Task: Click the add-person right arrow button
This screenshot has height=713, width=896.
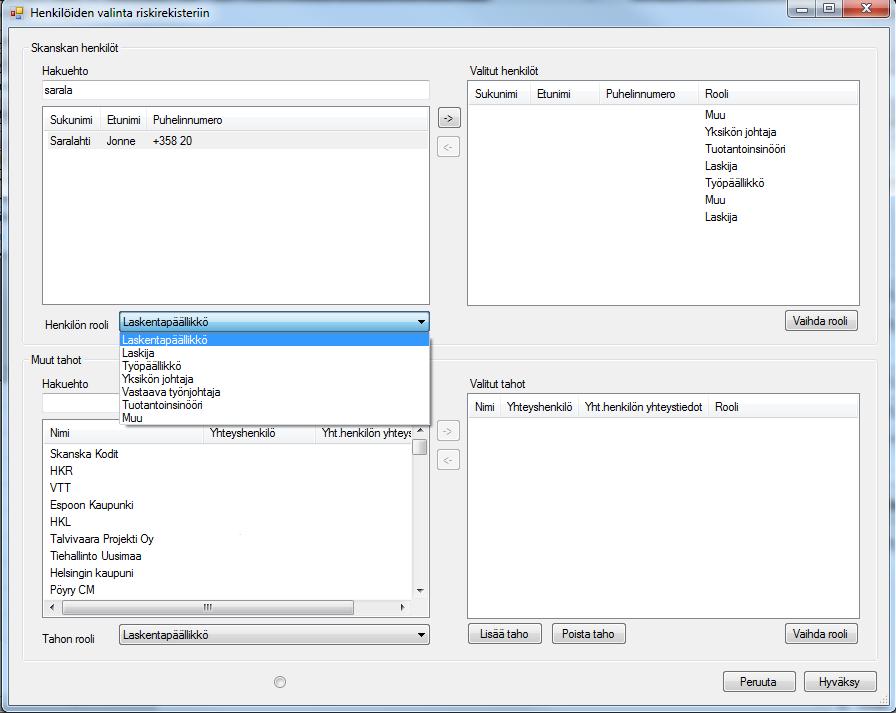Action: [449, 118]
